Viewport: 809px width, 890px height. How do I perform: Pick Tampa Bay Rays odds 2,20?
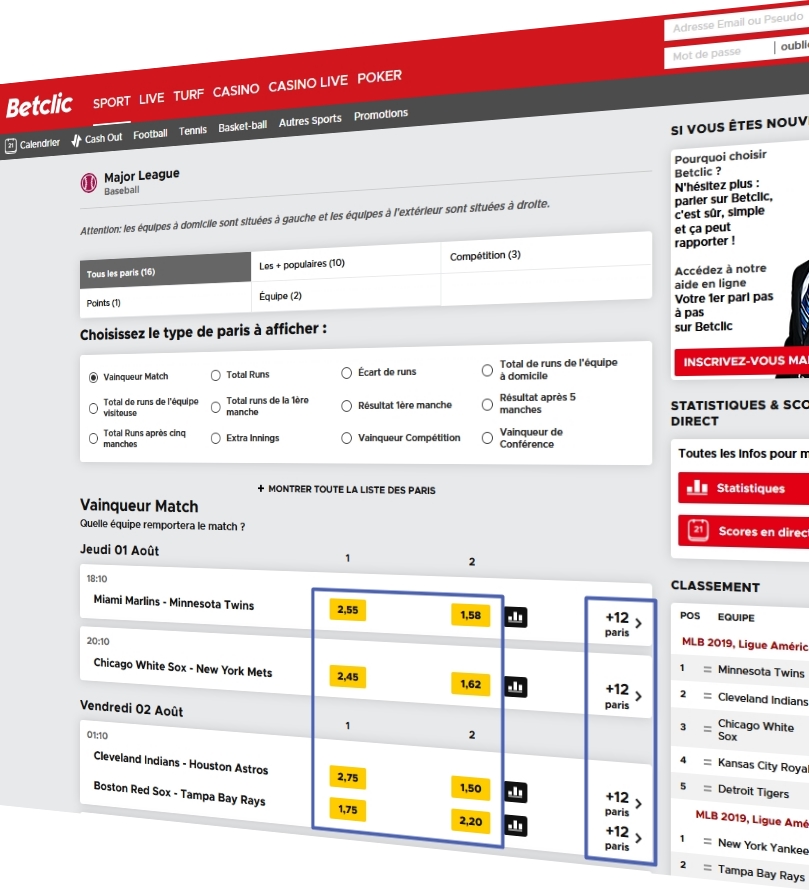click(x=471, y=821)
